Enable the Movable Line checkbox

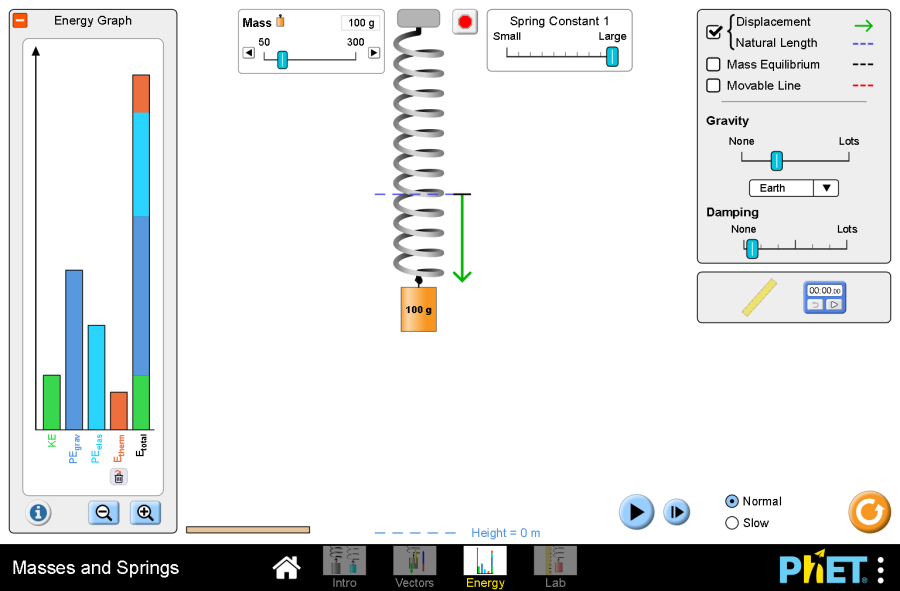pyautogui.click(x=714, y=86)
